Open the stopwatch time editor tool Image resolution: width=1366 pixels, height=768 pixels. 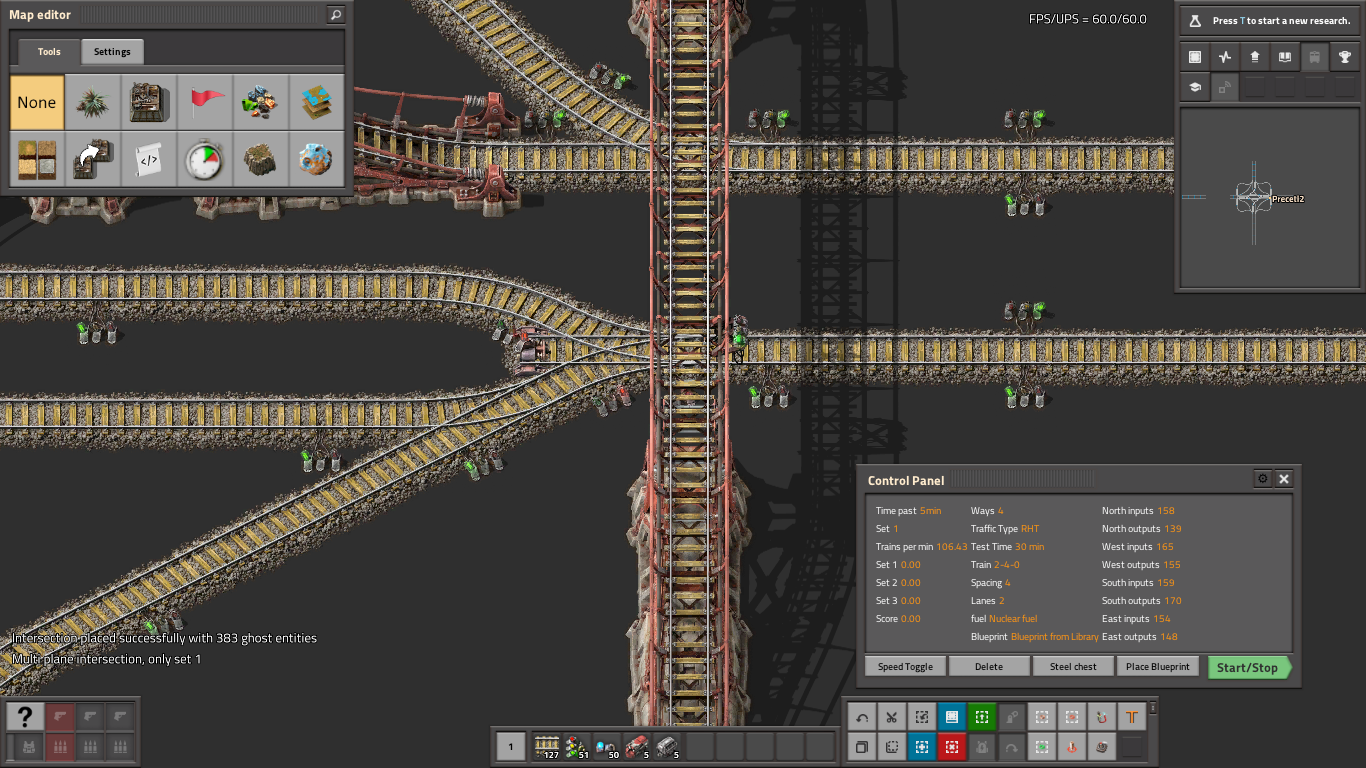(205, 159)
